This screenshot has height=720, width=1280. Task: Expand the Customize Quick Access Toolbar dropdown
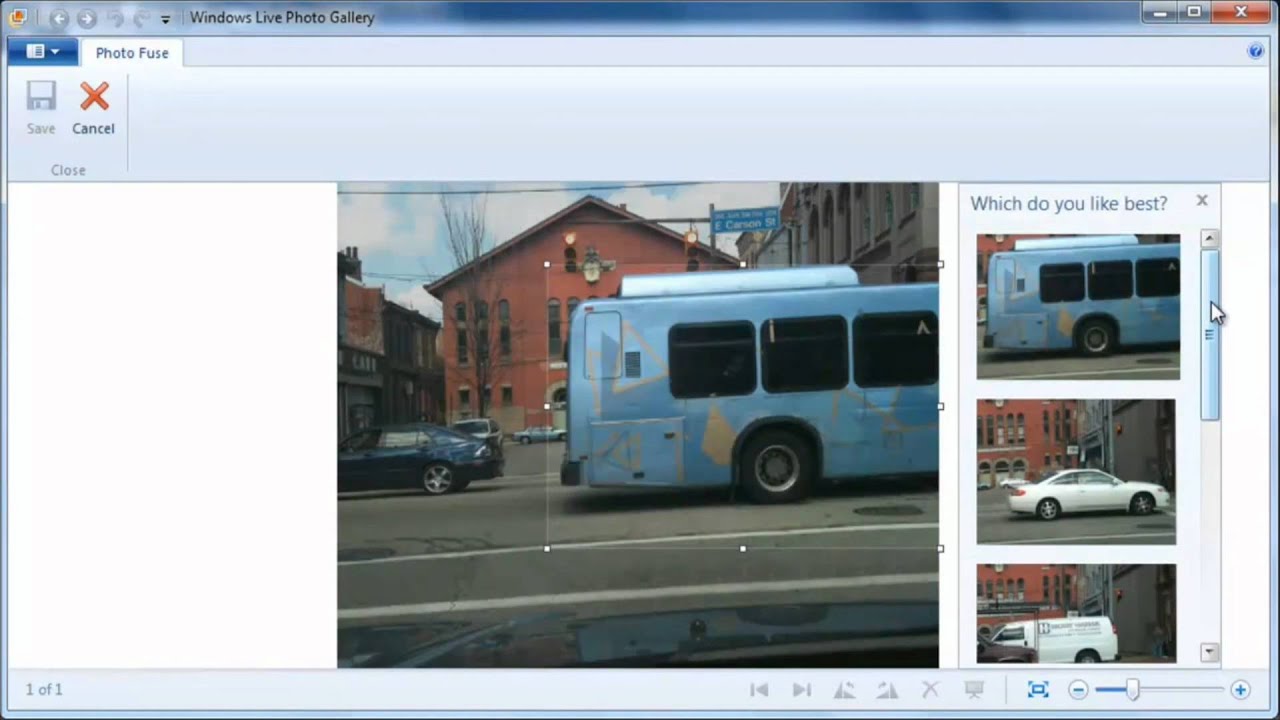[165, 19]
